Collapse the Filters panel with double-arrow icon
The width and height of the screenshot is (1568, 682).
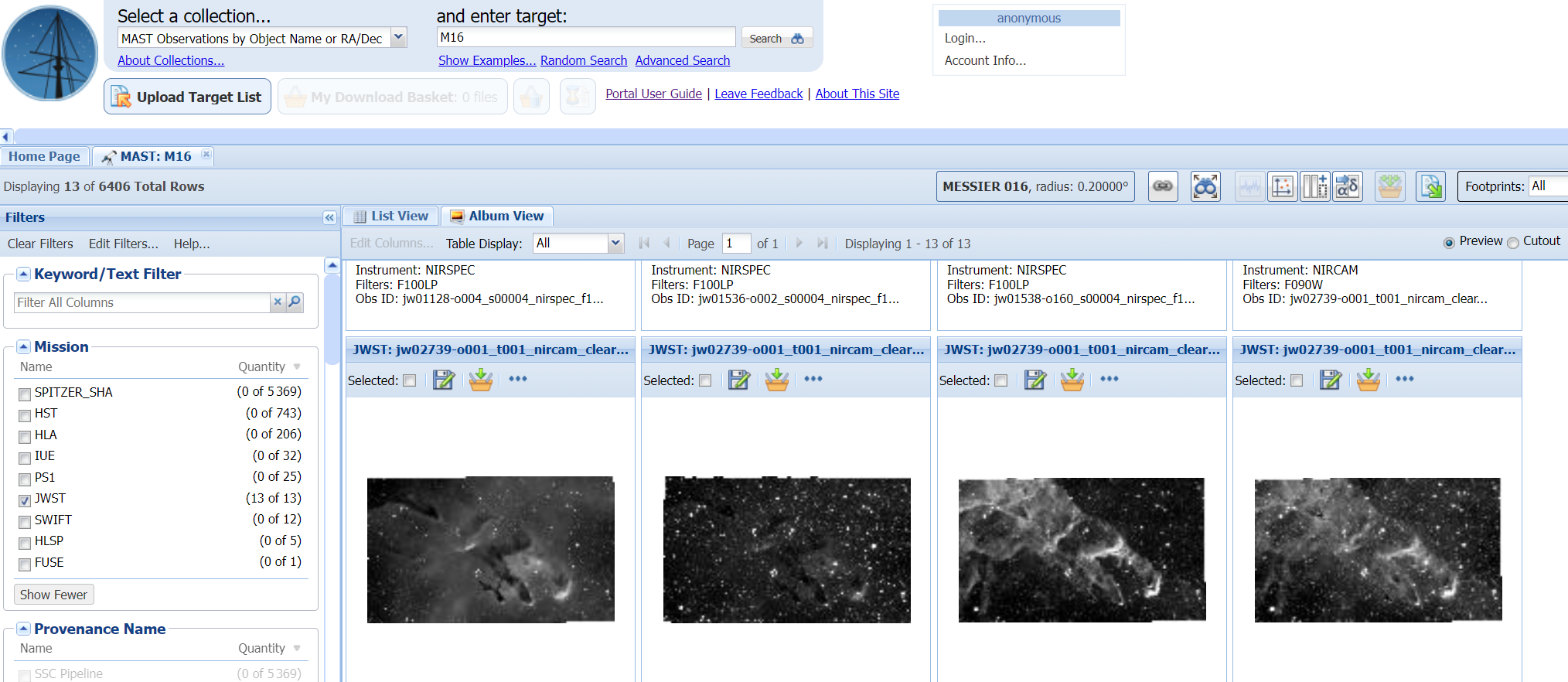click(x=329, y=217)
